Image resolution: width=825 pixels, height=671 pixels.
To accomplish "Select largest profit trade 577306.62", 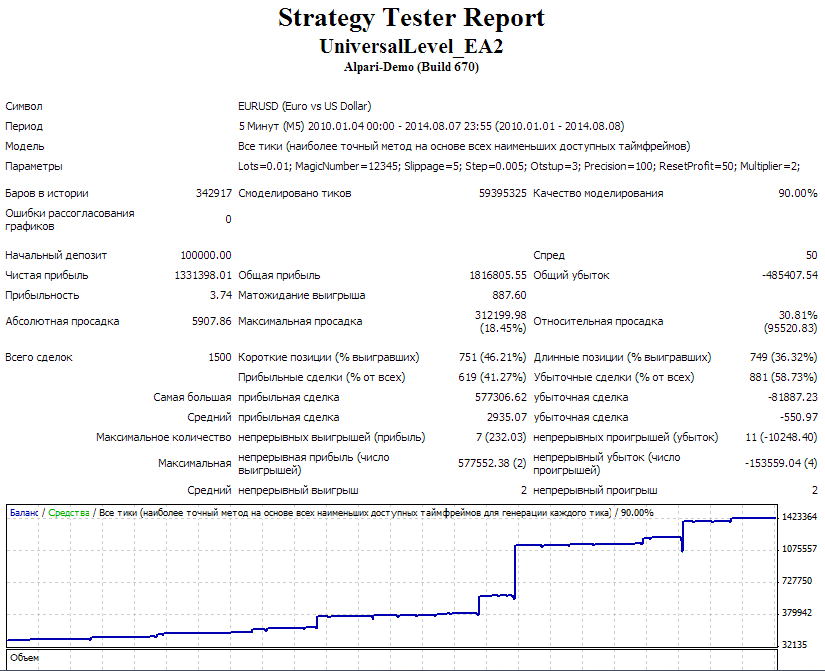I will 501,397.
